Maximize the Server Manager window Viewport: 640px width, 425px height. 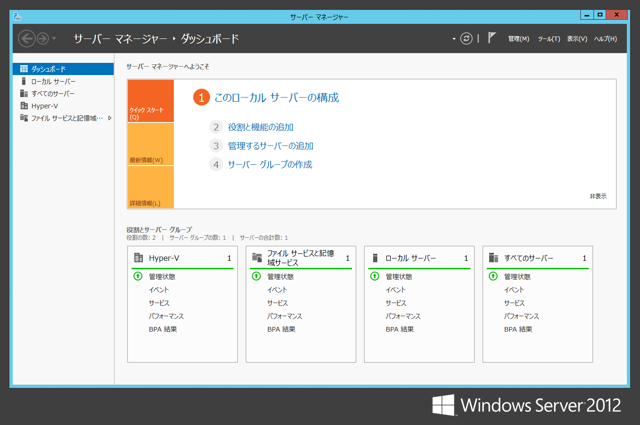click(600, 15)
